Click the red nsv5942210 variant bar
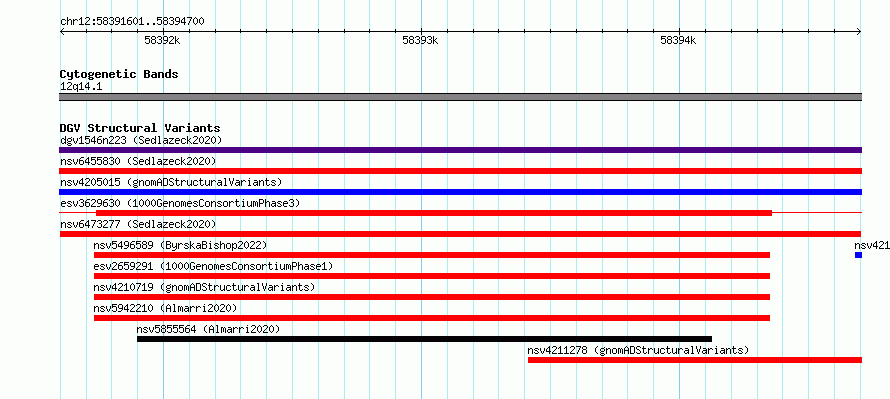890x399 pixels. (x=431, y=318)
